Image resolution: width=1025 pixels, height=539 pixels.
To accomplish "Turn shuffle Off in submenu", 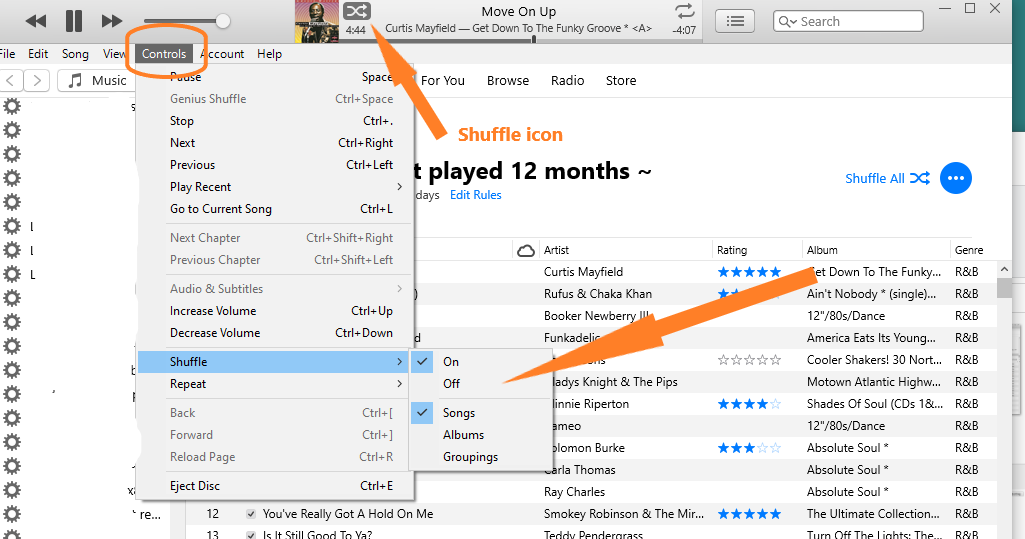I will point(480,384).
